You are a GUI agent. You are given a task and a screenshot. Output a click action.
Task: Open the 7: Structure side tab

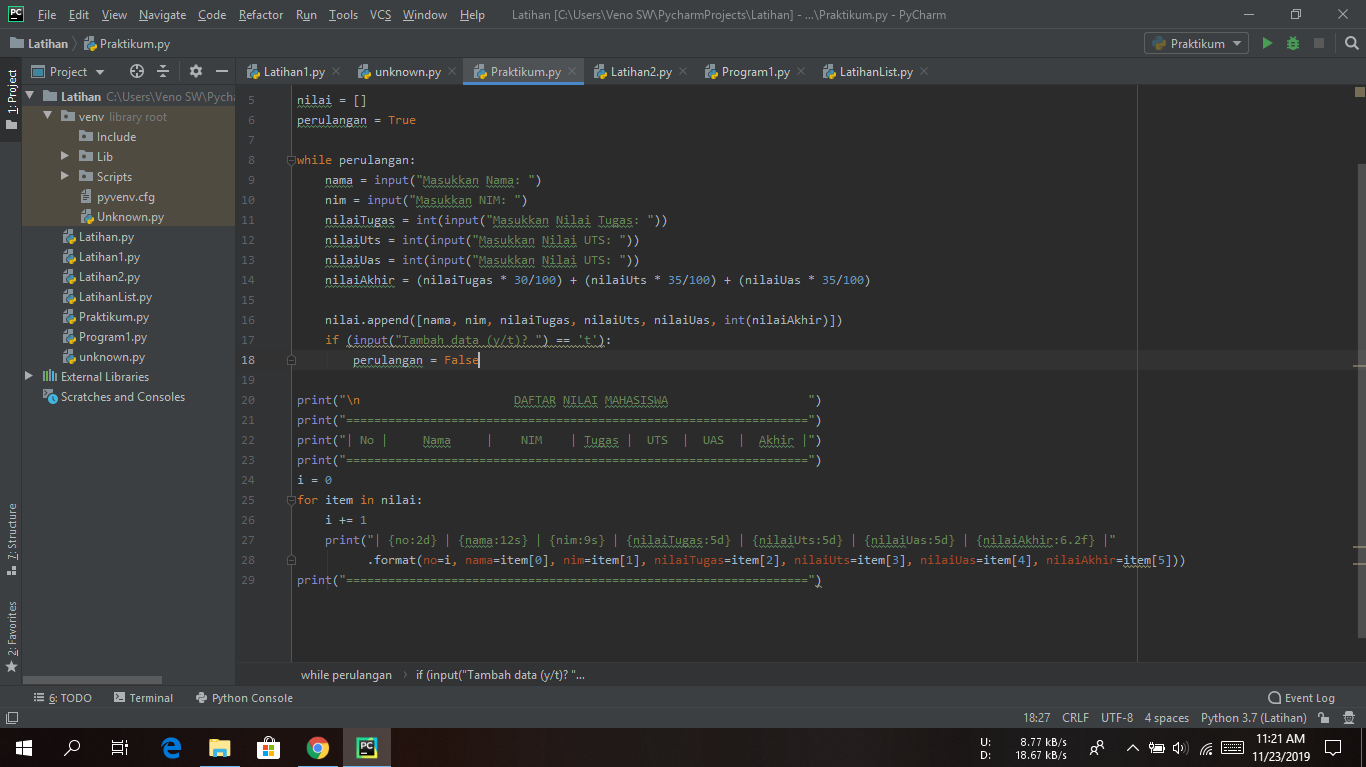pyautogui.click(x=11, y=540)
